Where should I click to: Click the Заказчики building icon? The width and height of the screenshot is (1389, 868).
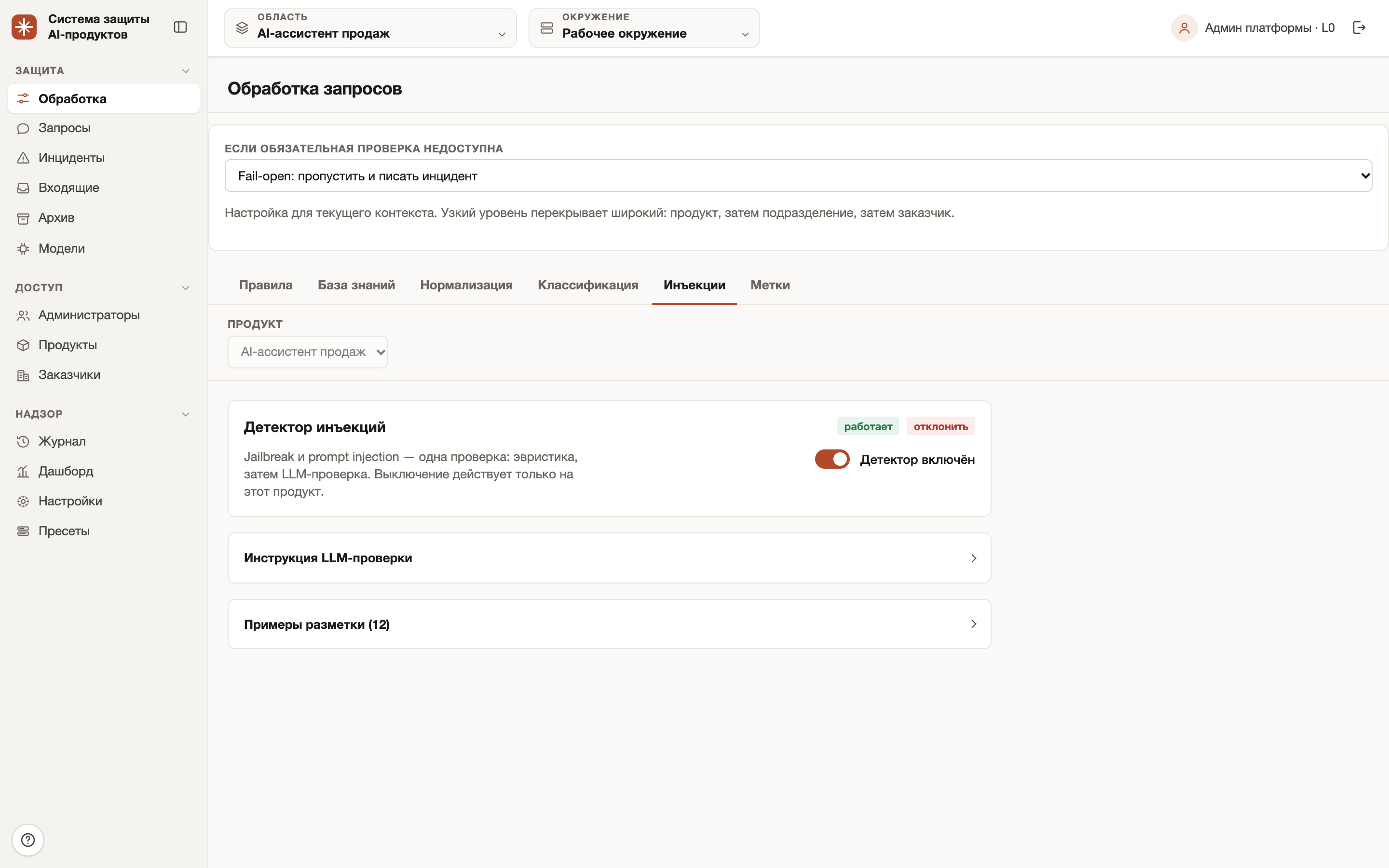tap(23, 376)
